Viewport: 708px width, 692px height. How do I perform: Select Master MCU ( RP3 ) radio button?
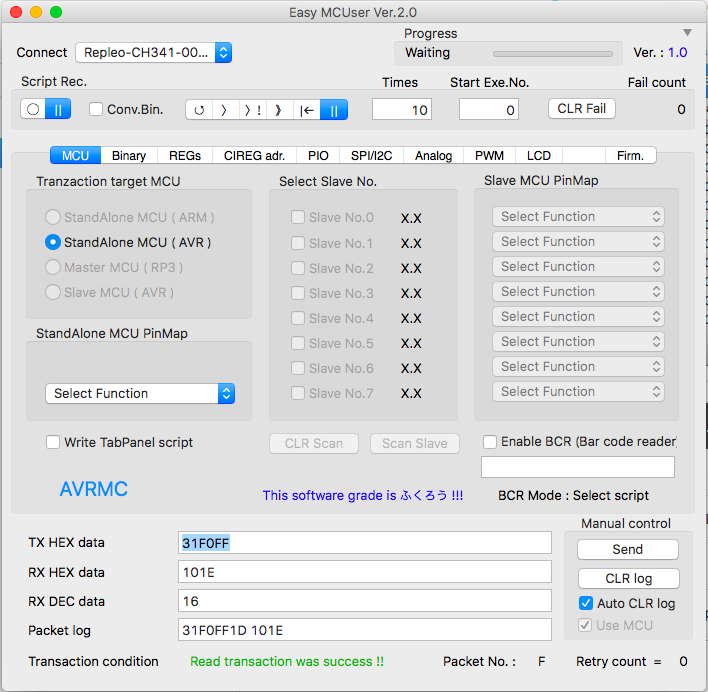point(53,267)
